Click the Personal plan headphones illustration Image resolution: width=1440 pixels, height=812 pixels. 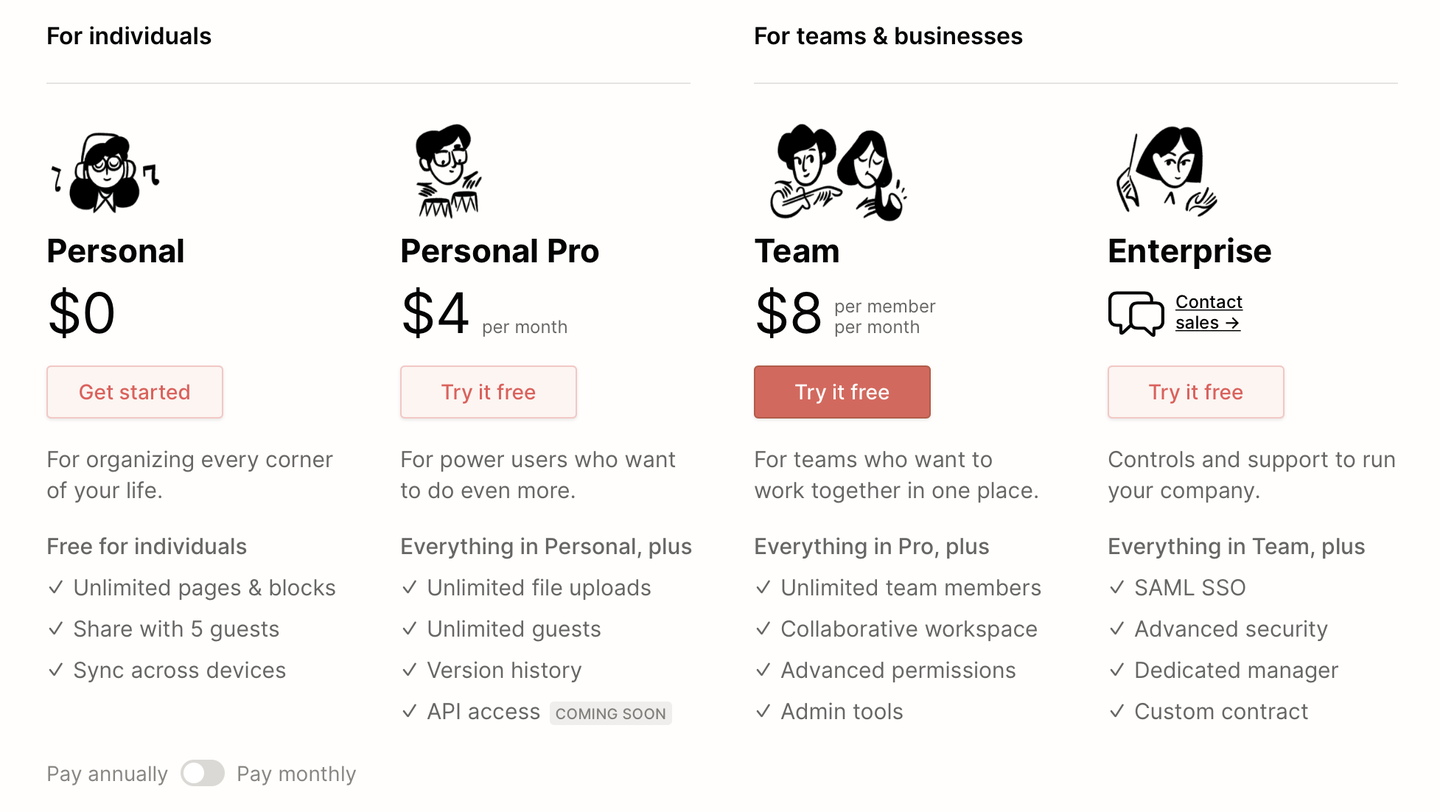(x=105, y=172)
